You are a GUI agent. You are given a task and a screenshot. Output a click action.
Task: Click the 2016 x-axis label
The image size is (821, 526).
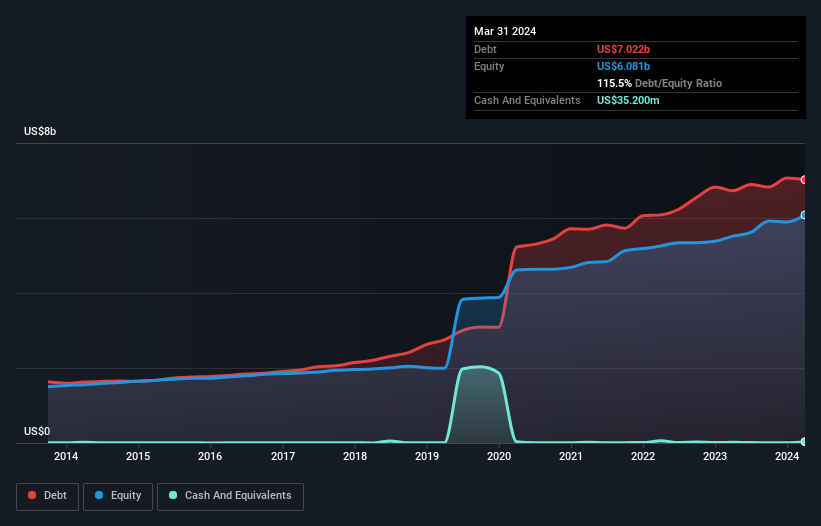(210, 456)
